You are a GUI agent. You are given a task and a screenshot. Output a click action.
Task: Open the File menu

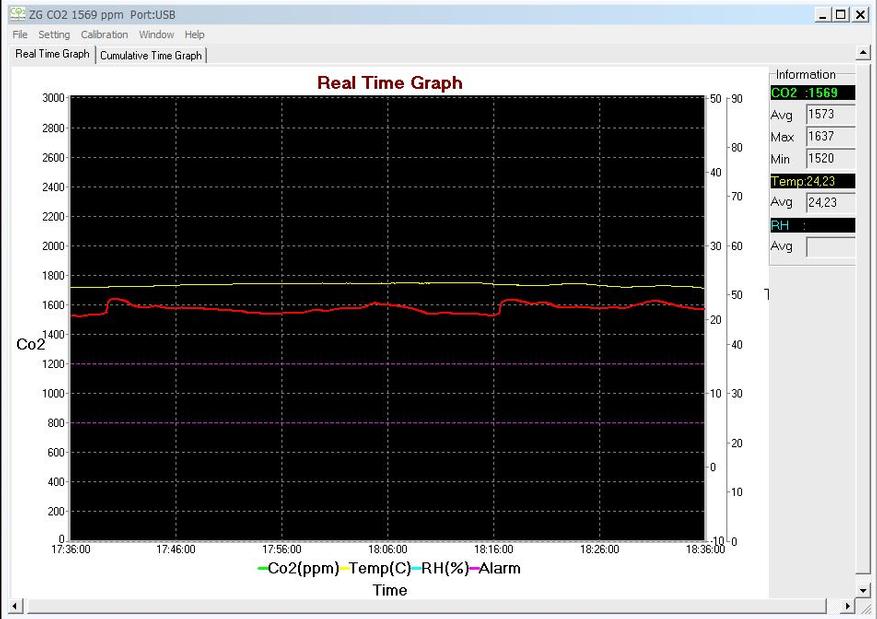click(20, 35)
